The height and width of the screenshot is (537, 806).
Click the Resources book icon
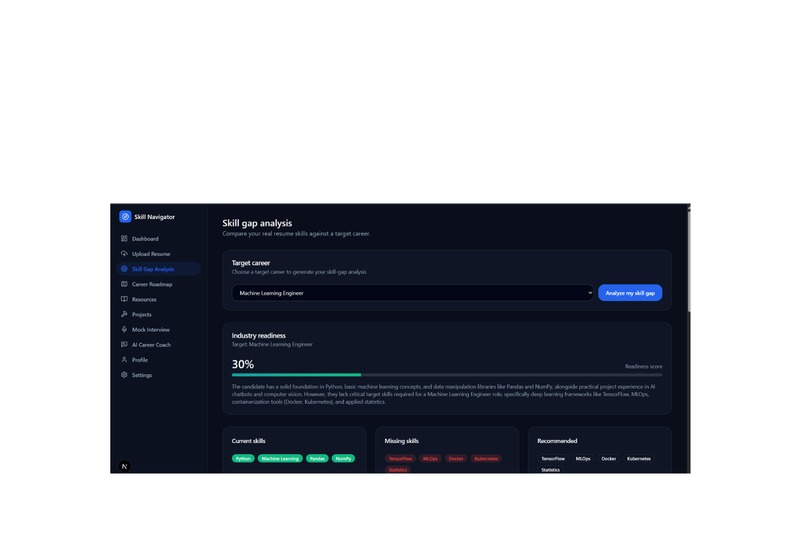point(124,299)
